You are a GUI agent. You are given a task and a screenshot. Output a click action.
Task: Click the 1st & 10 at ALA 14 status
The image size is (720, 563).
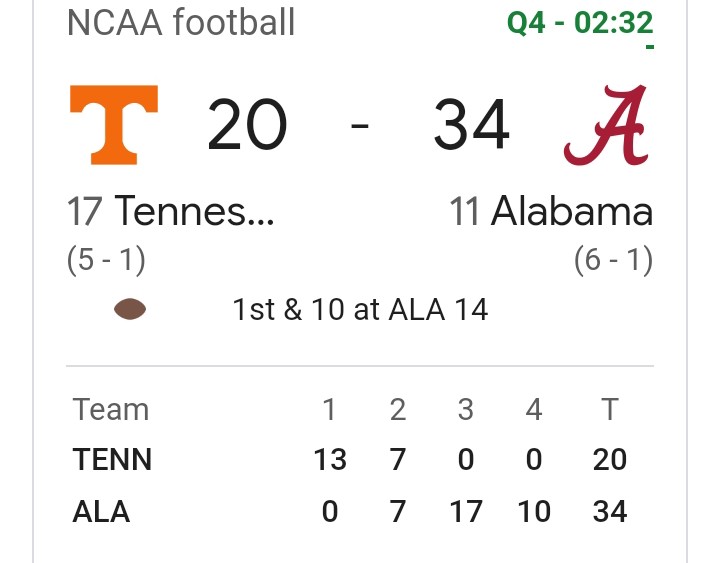pyautogui.click(x=360, y=310)
